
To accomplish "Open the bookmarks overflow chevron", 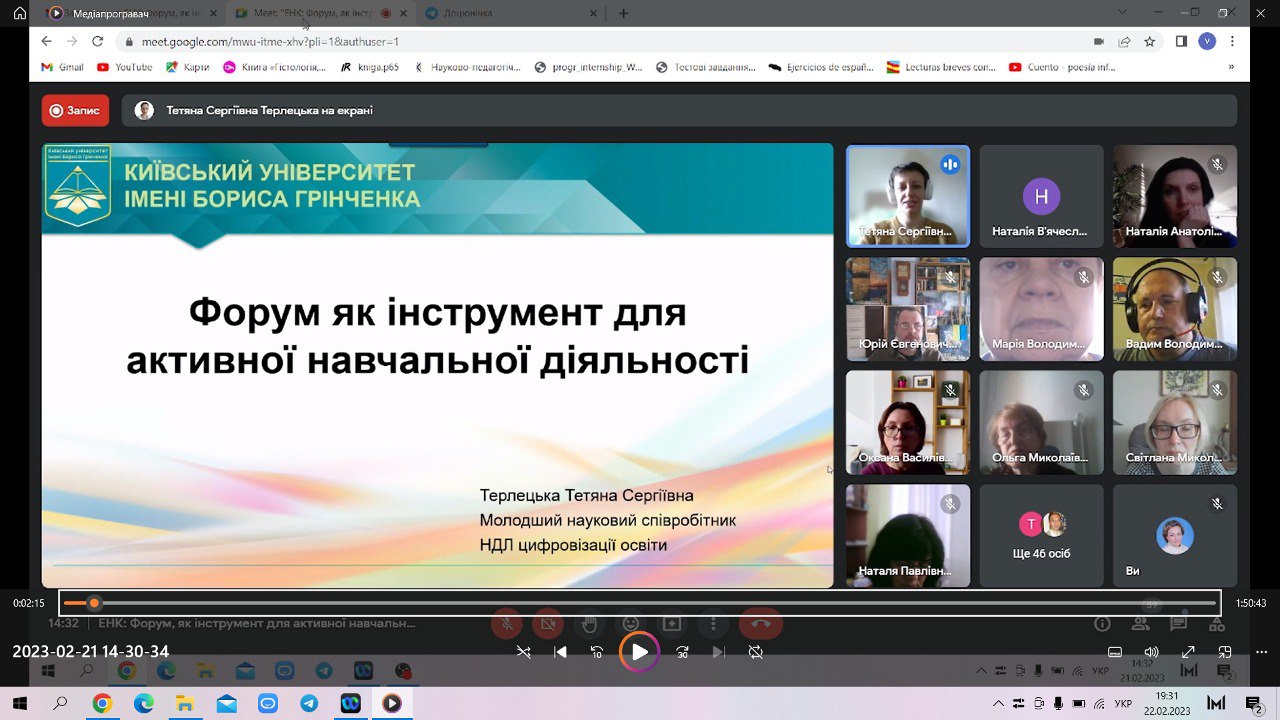I will pyautogui.click(x=1232, y=66).
